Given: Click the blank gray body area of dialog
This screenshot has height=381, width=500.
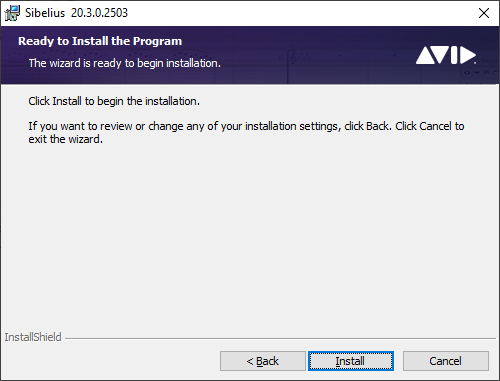Looking at the screenshot, I should pyautogui.click(x=250, y=233).
